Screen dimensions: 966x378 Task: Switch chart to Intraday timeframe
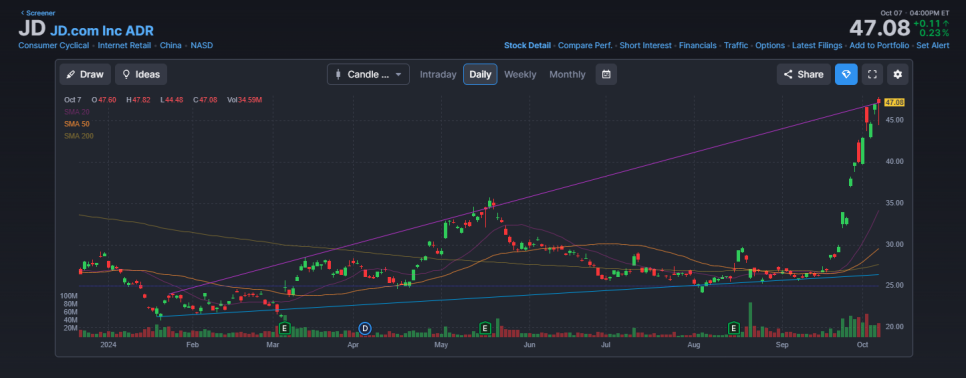click(438, 74)
